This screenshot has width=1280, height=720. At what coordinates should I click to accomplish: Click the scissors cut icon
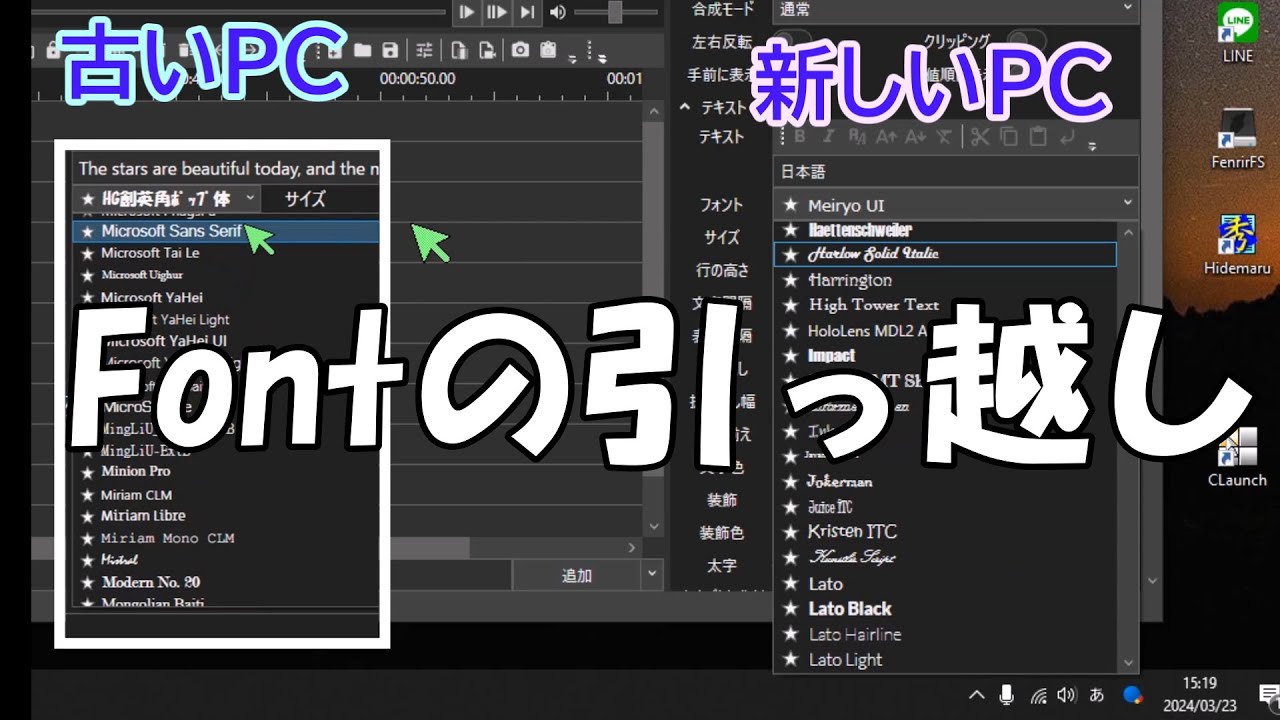click(x=979, y=137)
